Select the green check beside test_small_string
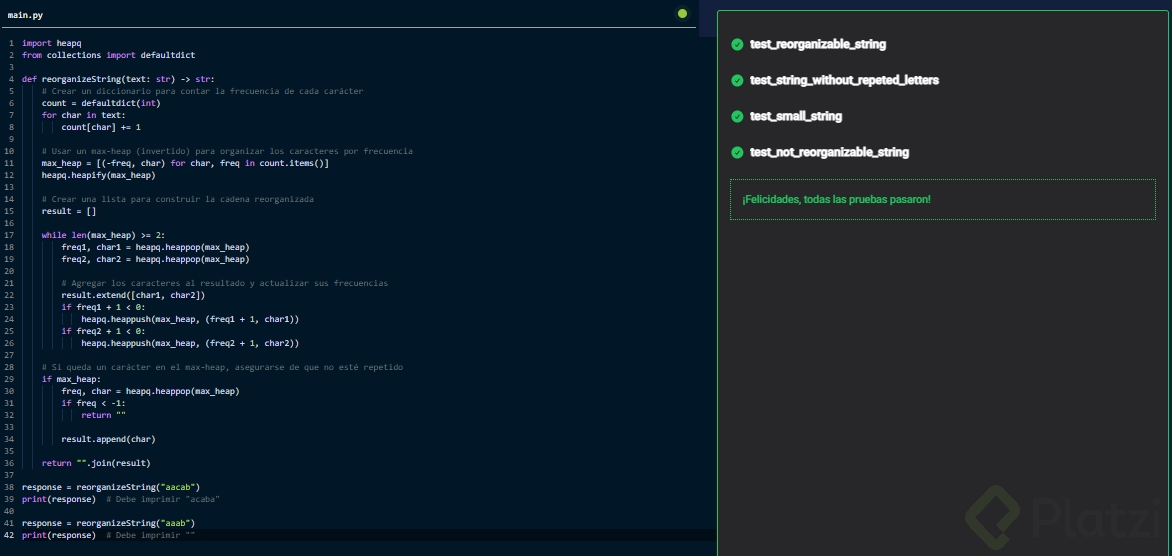This screenshot has height=556, width=1172. [737, 116]
